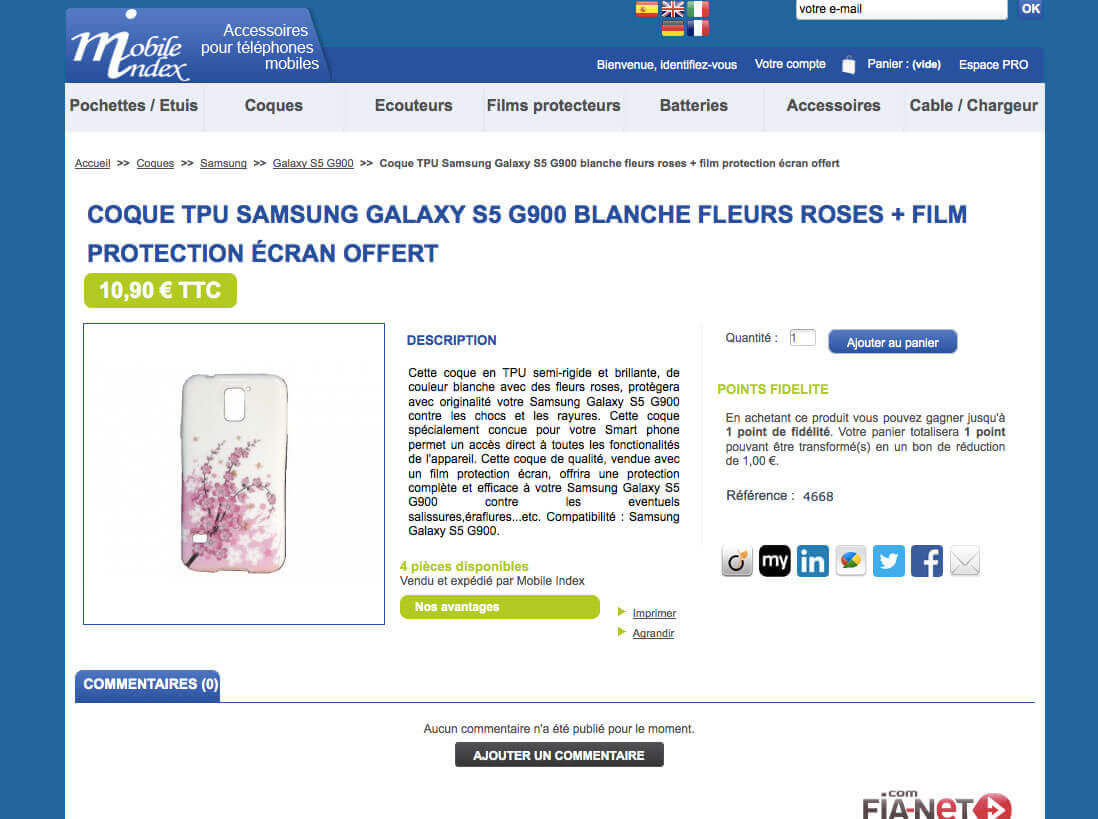Share on MySpace icon

coord(774,561)
